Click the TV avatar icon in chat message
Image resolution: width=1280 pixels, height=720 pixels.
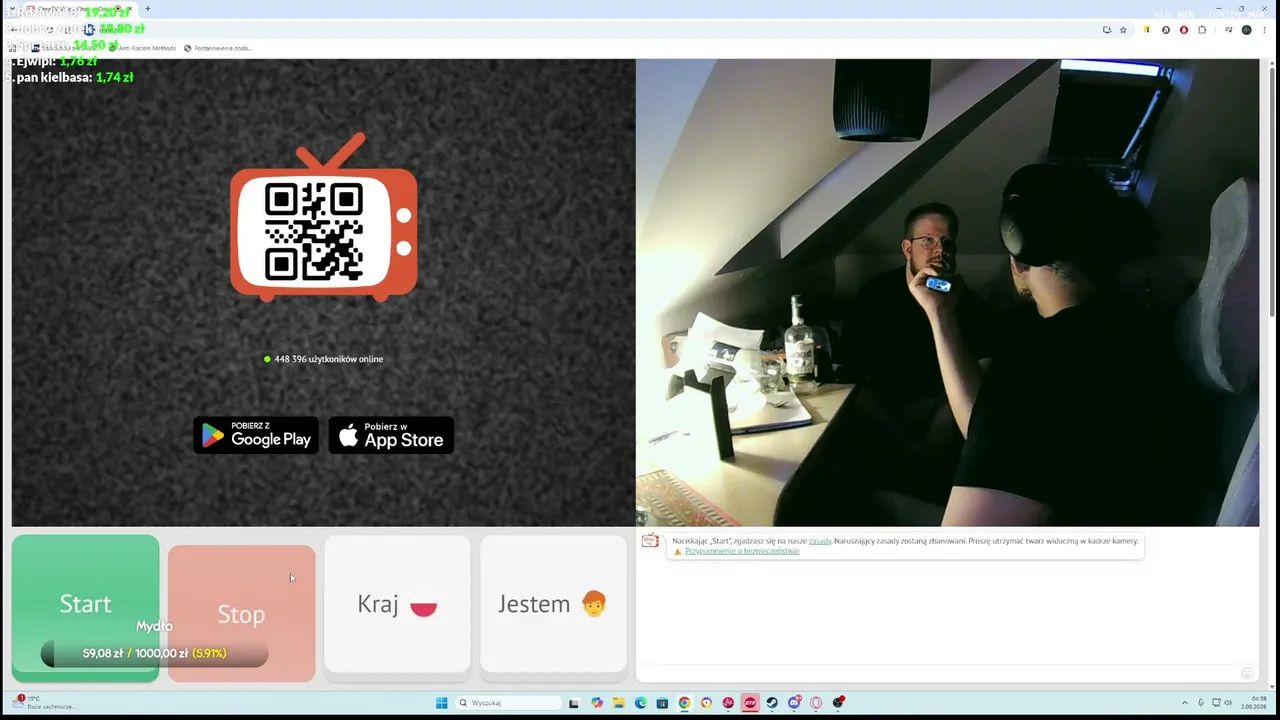pos(650,541)
